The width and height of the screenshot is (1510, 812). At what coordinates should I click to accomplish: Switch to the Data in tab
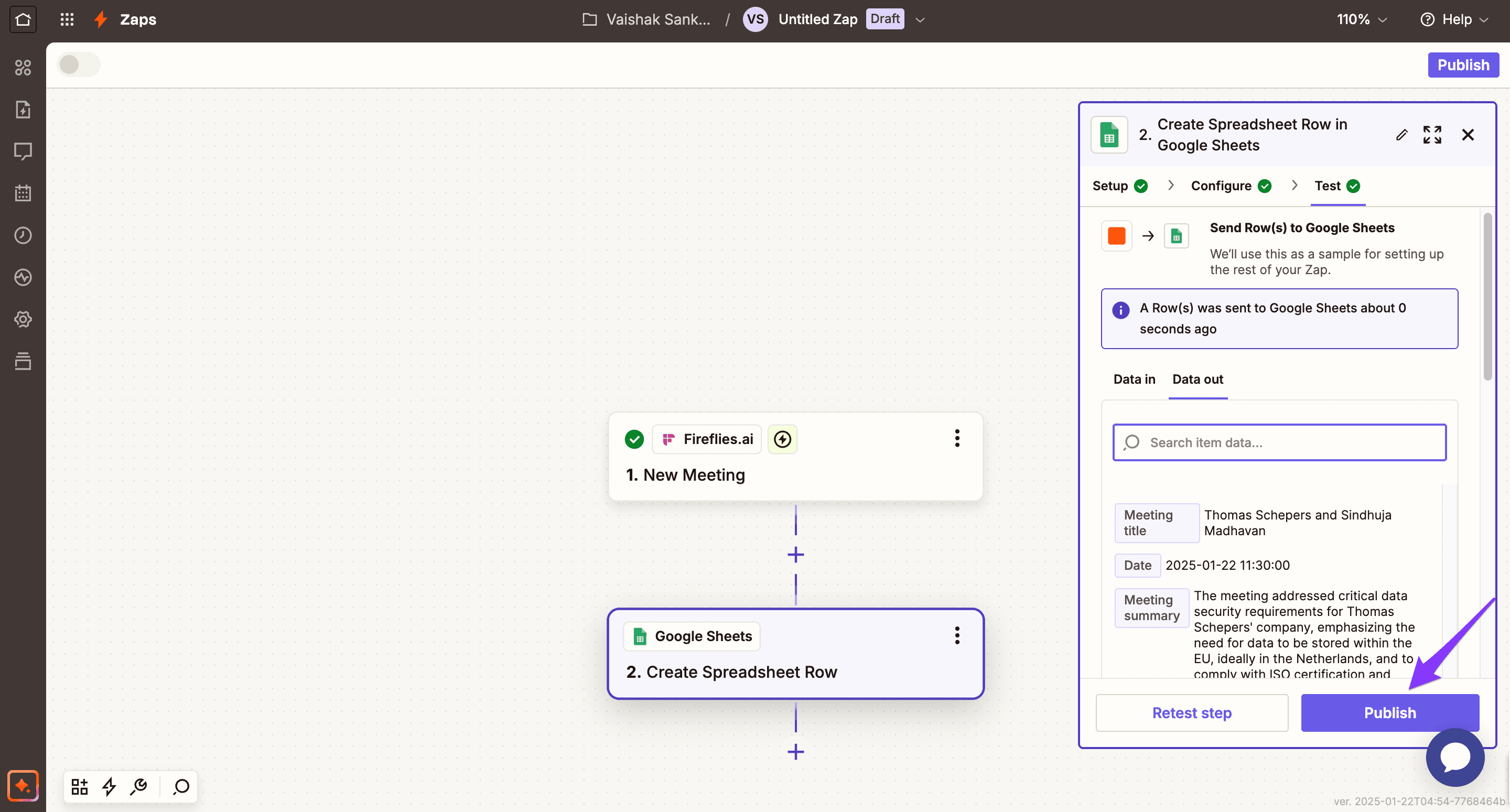(1134, 380)
